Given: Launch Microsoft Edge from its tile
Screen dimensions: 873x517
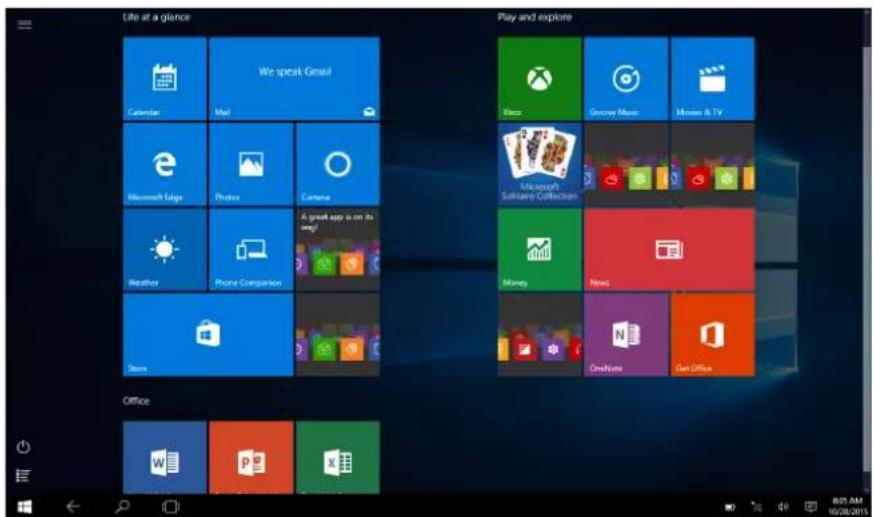Looking at the screenshot, I should (x=164, y=164).
